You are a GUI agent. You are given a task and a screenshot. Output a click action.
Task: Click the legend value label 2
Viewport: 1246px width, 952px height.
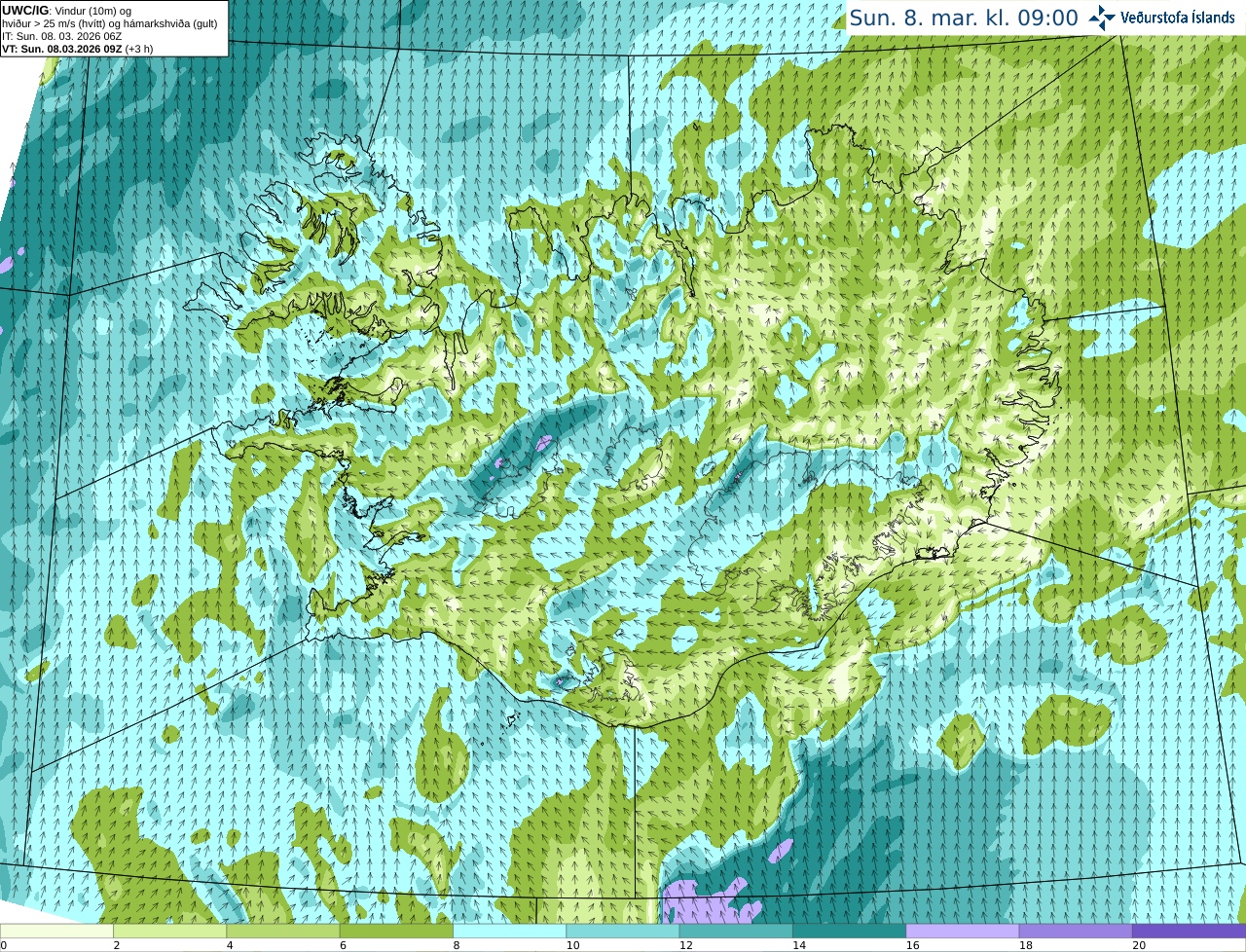click(x=117, y=945)
